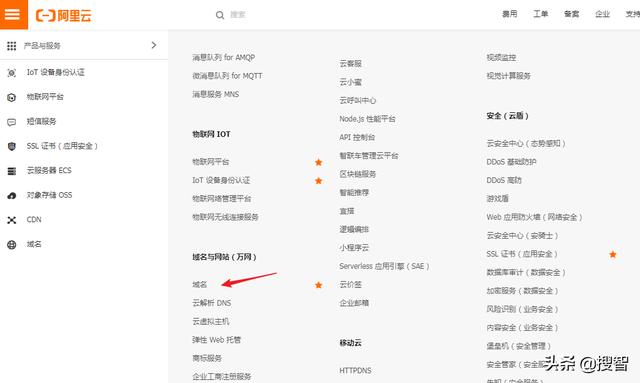This screenshot has height=383, width=640.
Task: Open 智联车管理云平台
Action: point(369,156)
